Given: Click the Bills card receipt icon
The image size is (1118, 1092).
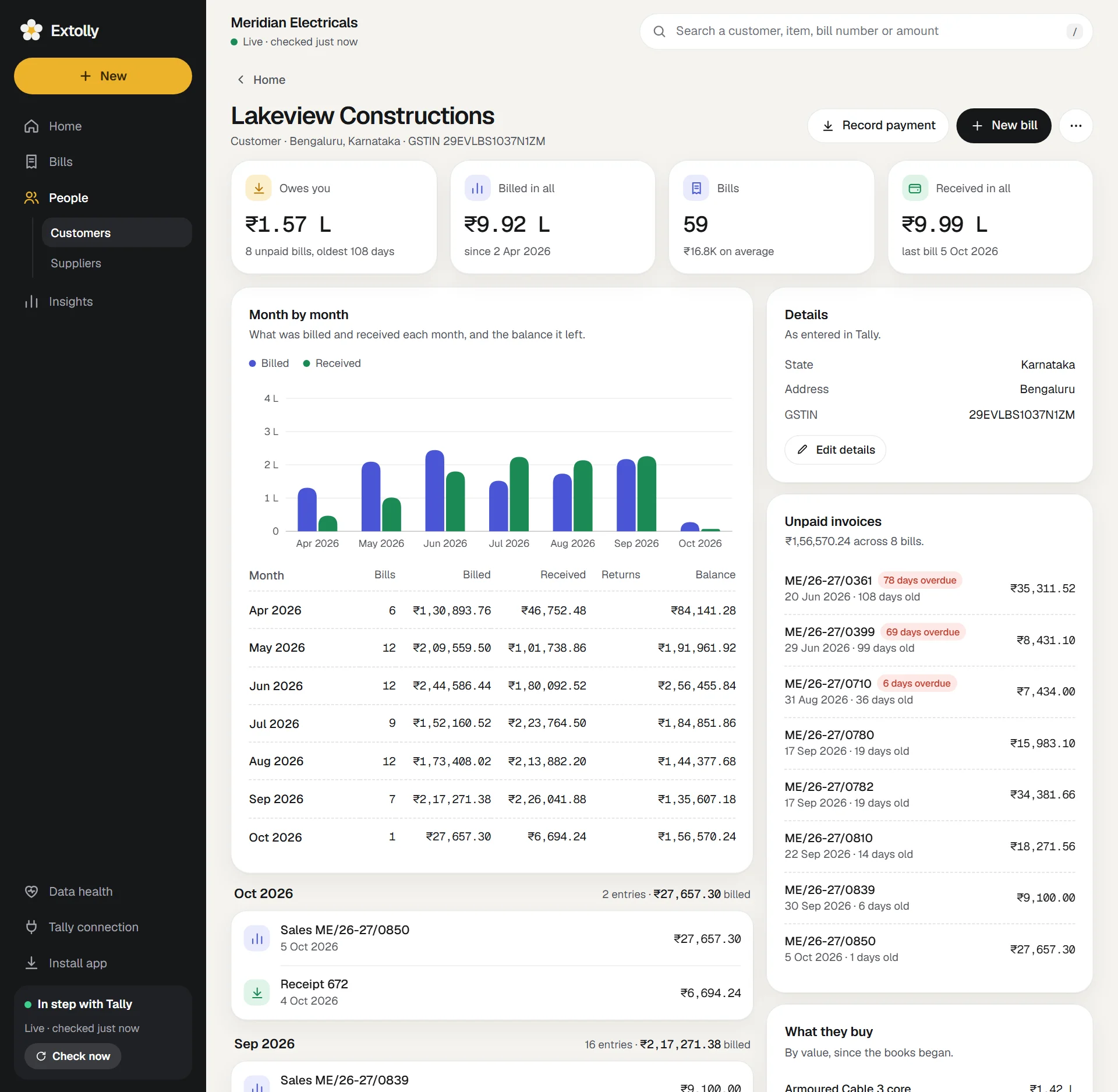Looking at the screenshot, I should point(696,188).
